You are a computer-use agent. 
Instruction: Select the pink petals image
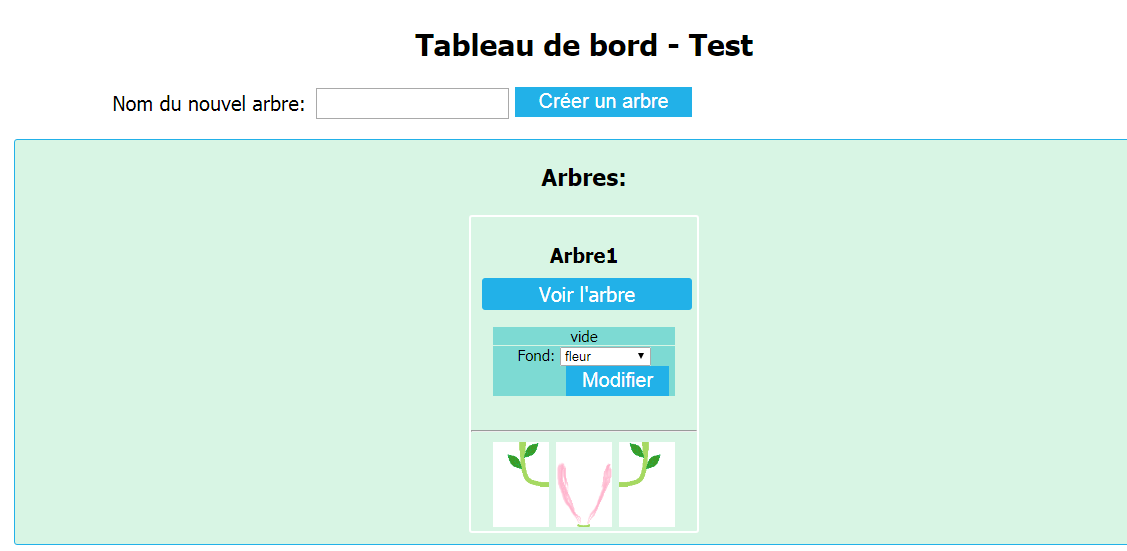coord(584,484)
